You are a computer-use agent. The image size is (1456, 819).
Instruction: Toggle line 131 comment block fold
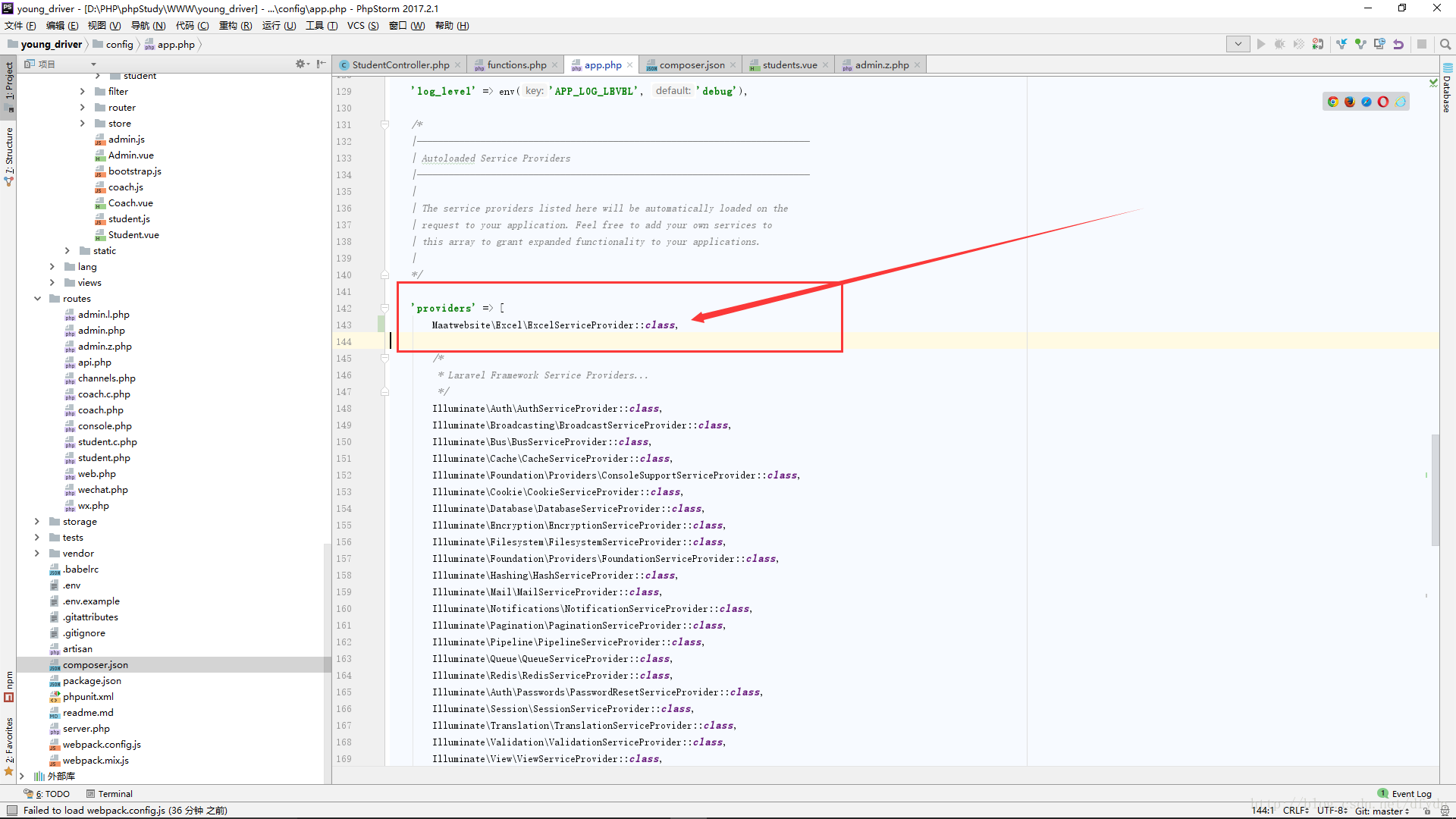coord(384,123)
